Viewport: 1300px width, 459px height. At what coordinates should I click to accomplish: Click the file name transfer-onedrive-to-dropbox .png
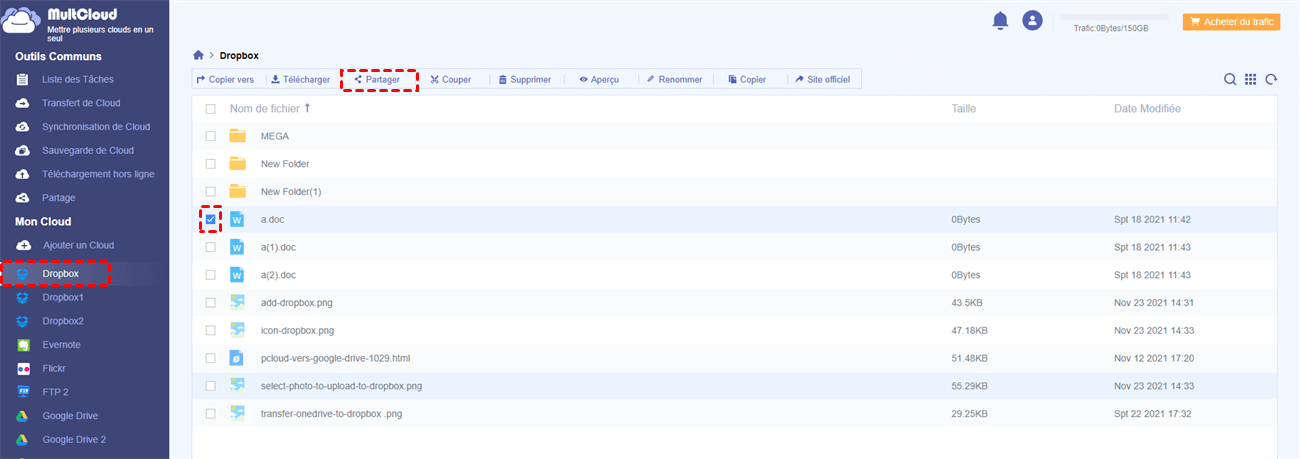coord(331,413)
